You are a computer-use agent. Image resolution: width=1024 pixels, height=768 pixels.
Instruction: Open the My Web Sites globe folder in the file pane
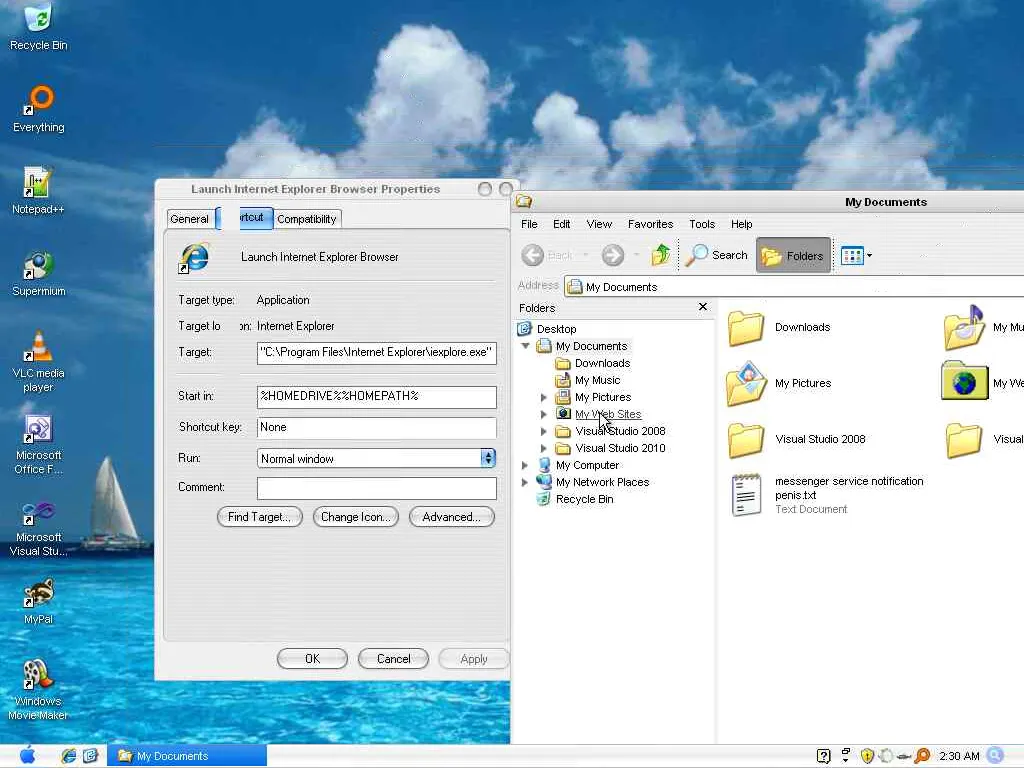[x=965, y=381]
